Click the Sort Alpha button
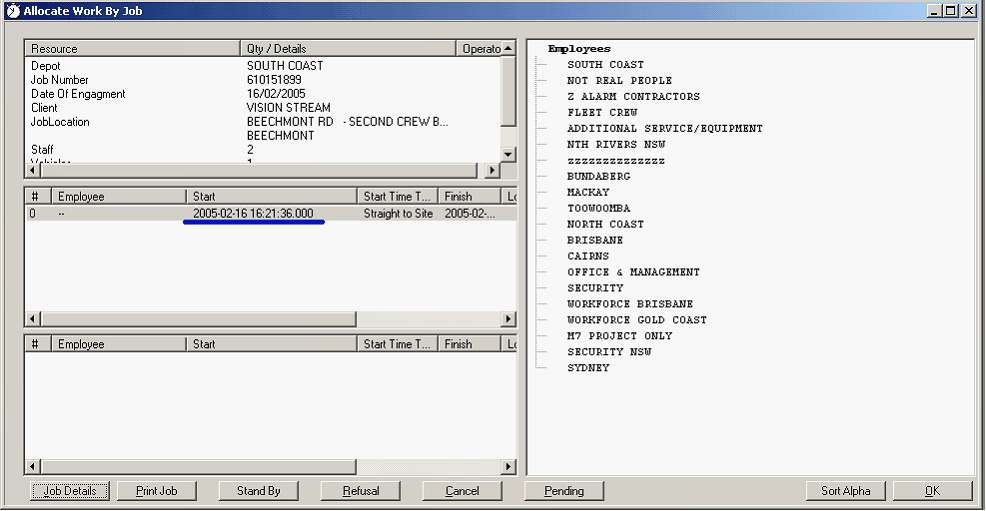Image resolution: width=986 pixels, height=511 pixels. coord(846,491)
